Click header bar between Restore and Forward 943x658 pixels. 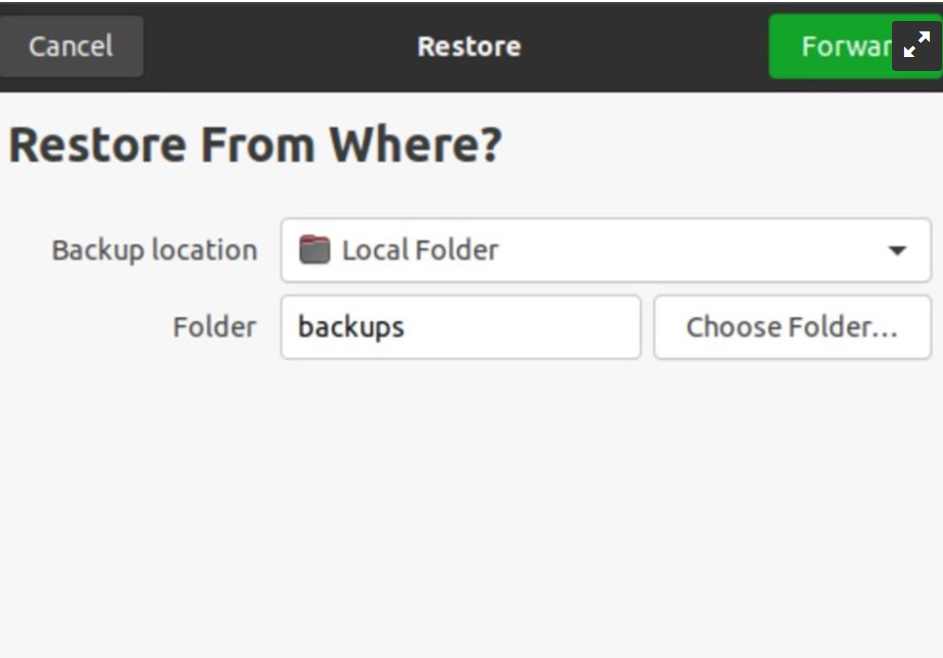(645, 46)
